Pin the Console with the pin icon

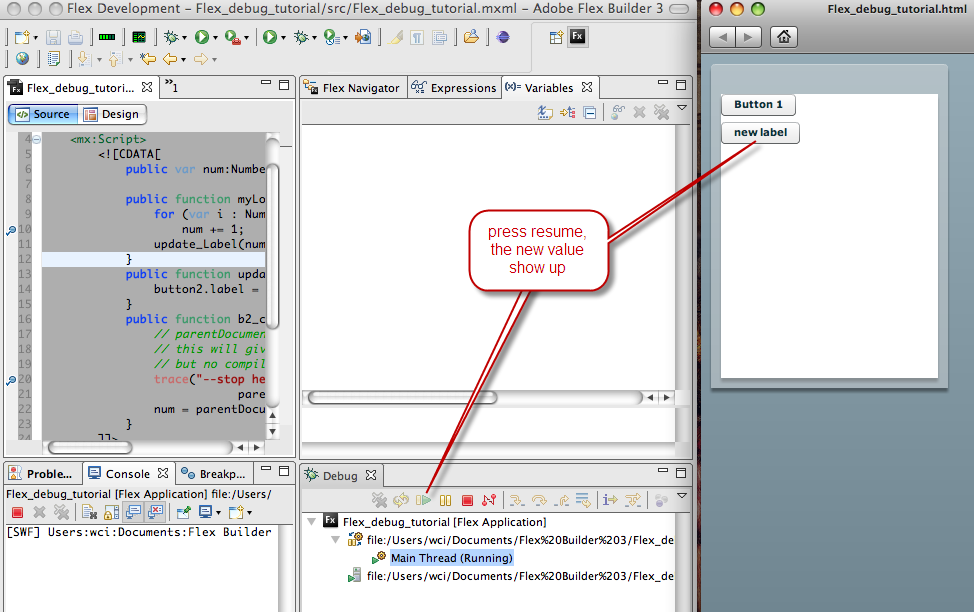182,512
